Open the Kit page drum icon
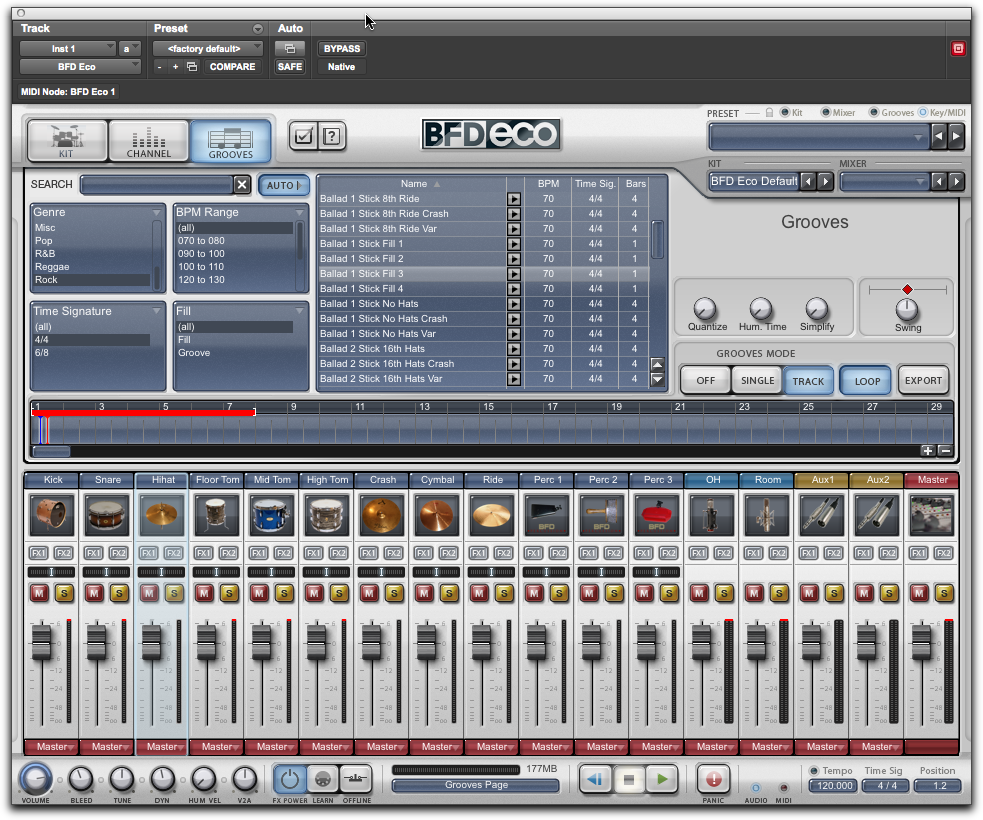Screen dimensions: 983x820 pos(66,140)
